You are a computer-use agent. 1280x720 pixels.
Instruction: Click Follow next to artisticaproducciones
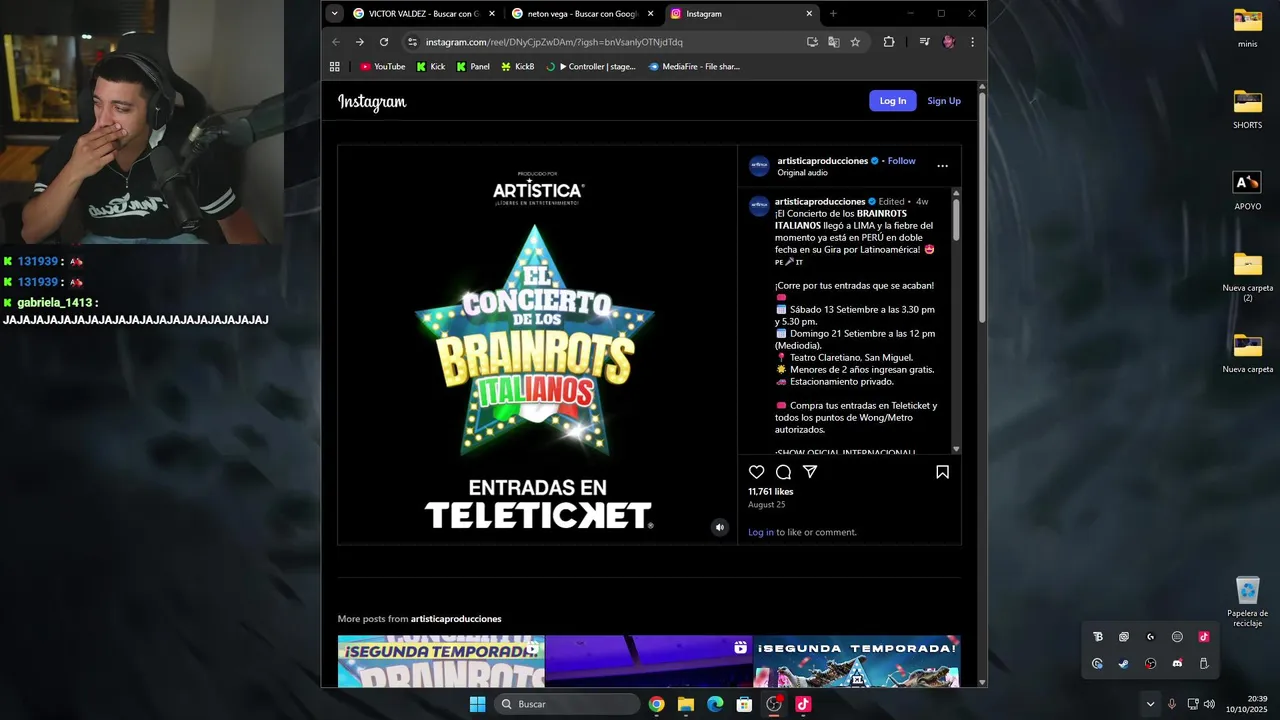pyautogui.click(x=901, y=161)
